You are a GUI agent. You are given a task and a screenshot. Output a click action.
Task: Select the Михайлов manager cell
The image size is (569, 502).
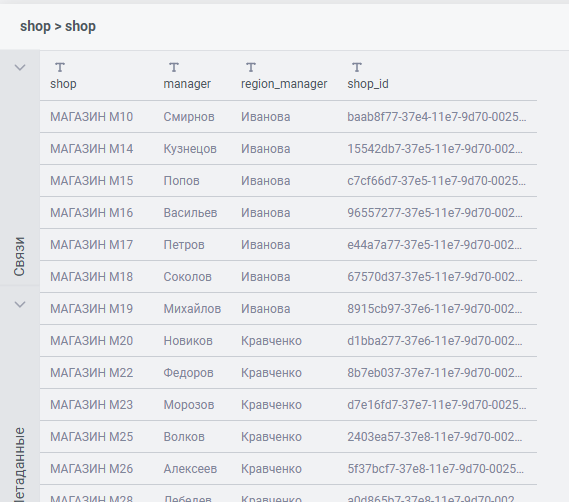192,309
